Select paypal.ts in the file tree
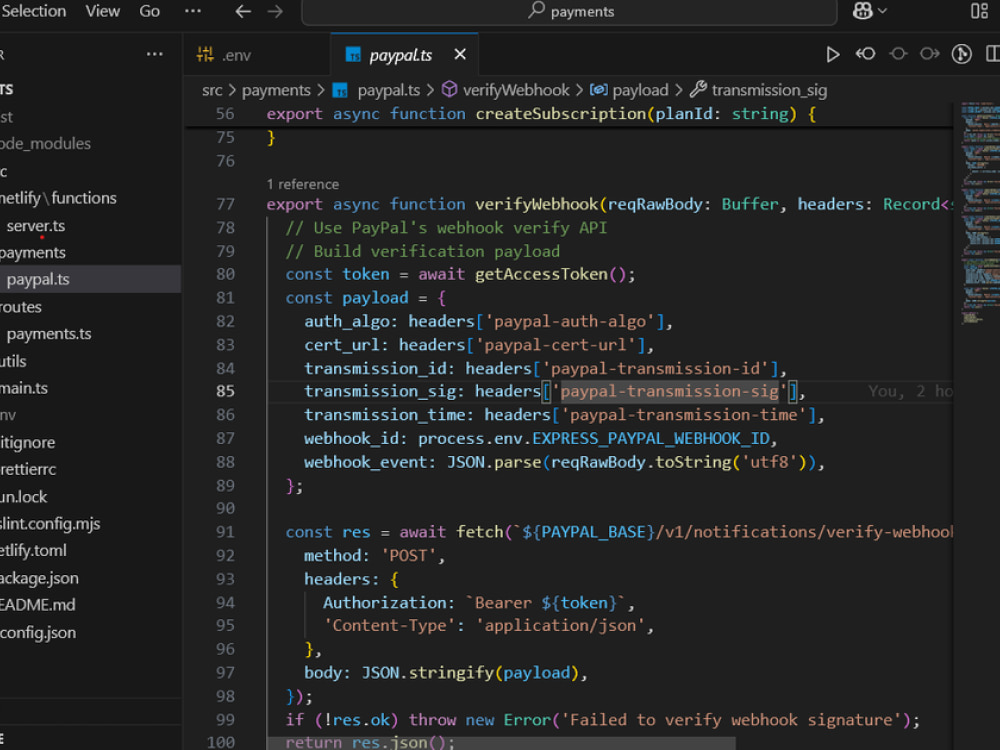1000x750 pixels. tap(38, 279)
